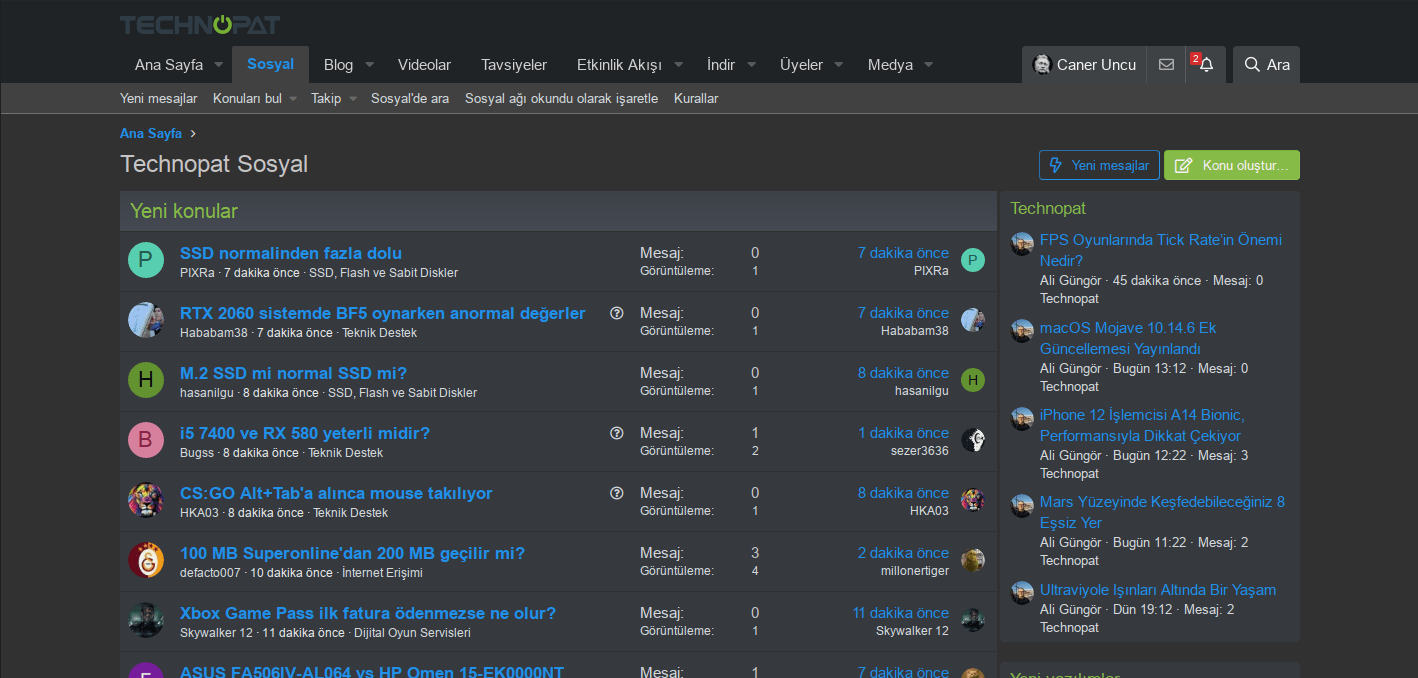1418x678 pixels.
Task: Click Ali Güngör avatar beside Ultraviyole article
Action: (x=1022, y=592)
